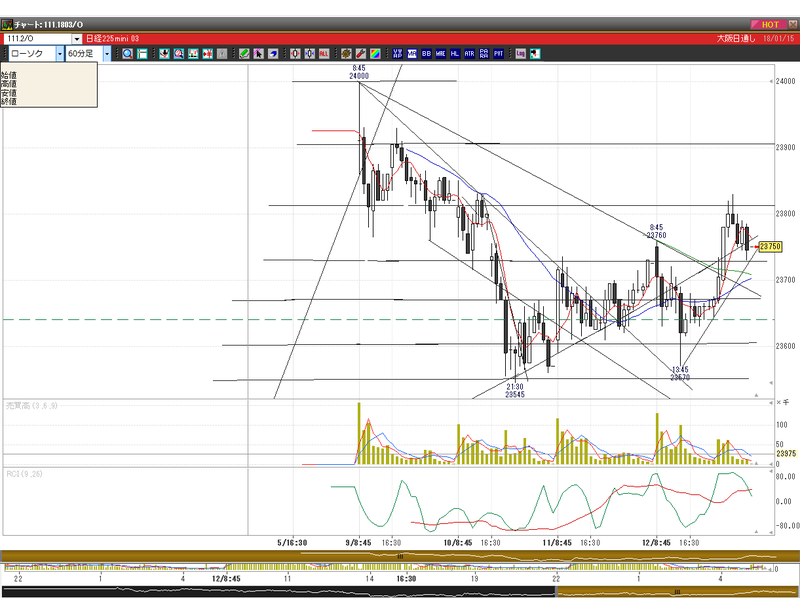Click the 始値 row in OHLC info box
Viewport: 800px width, 598px height.
(x=9, y=75)
